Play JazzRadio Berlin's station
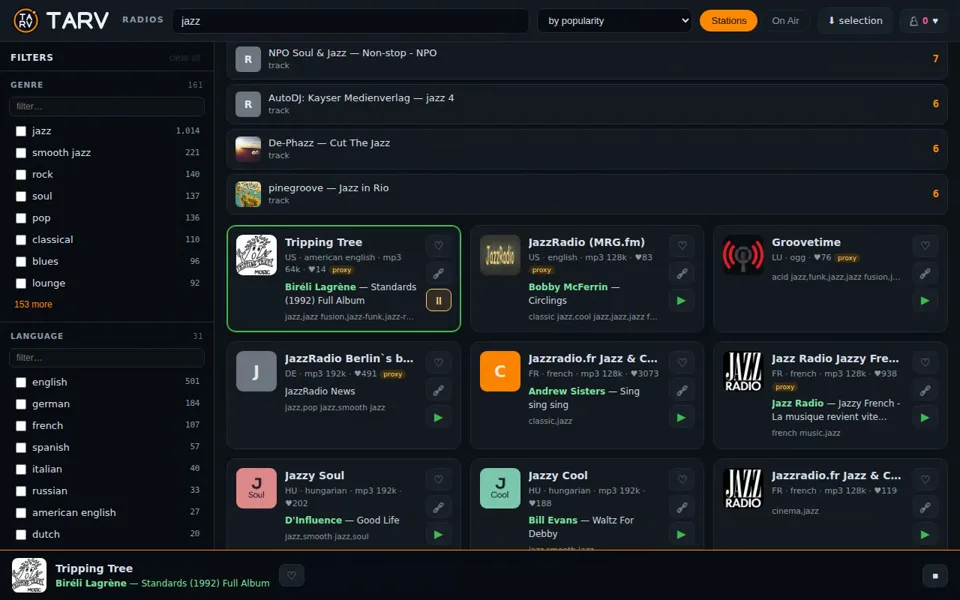This screenshot has height=600, width=960. [x=438, y=418]
